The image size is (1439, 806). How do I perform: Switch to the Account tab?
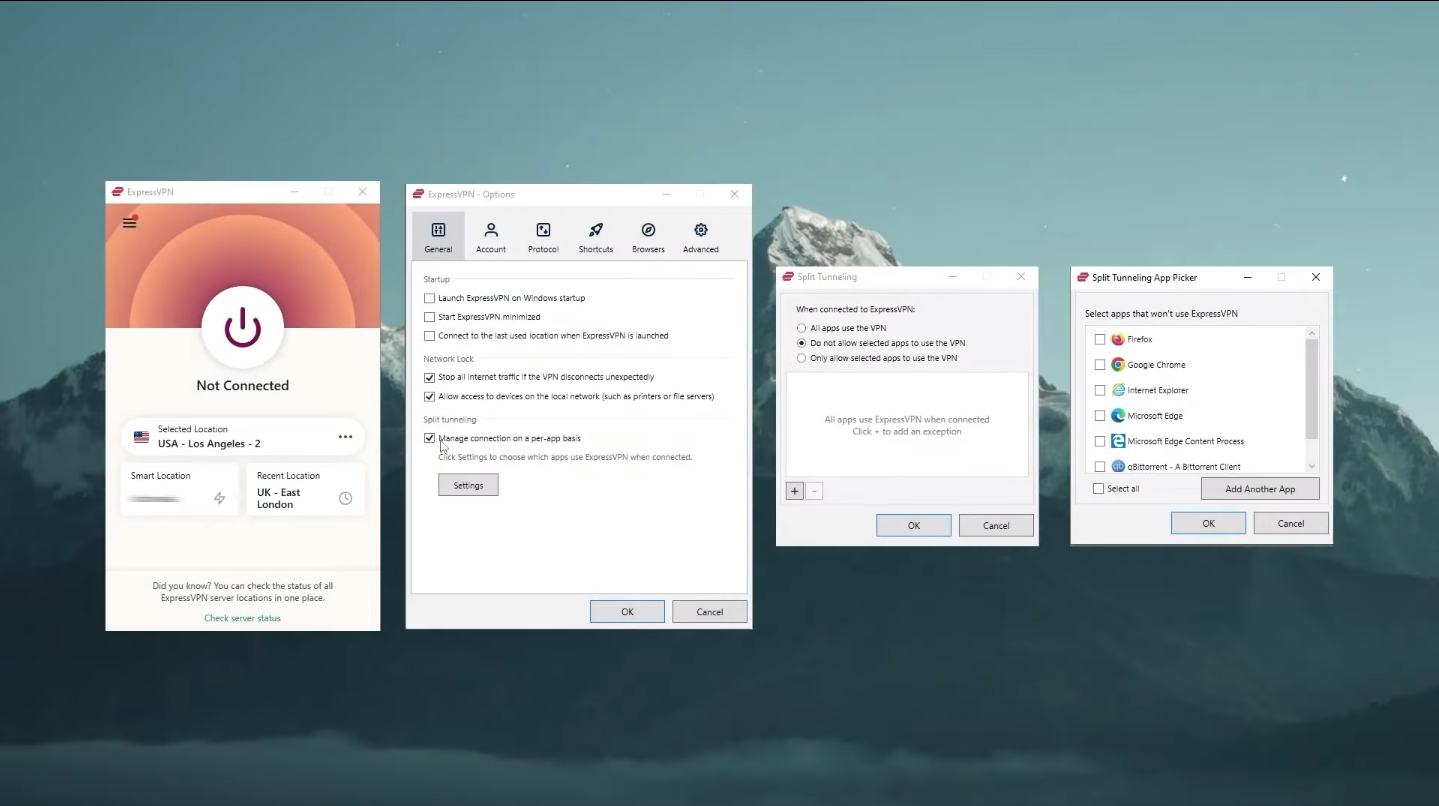pyautogui.click(x=491, y=237)
